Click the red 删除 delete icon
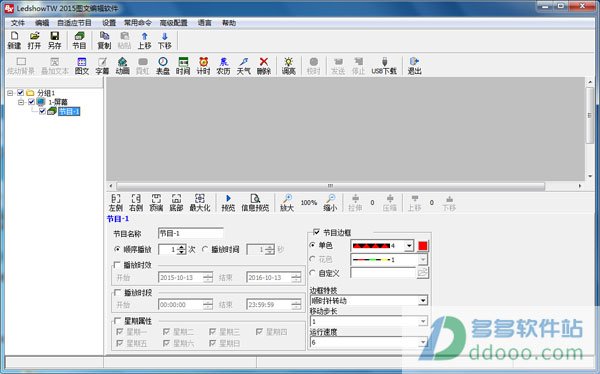 click(x=264, y=66)
